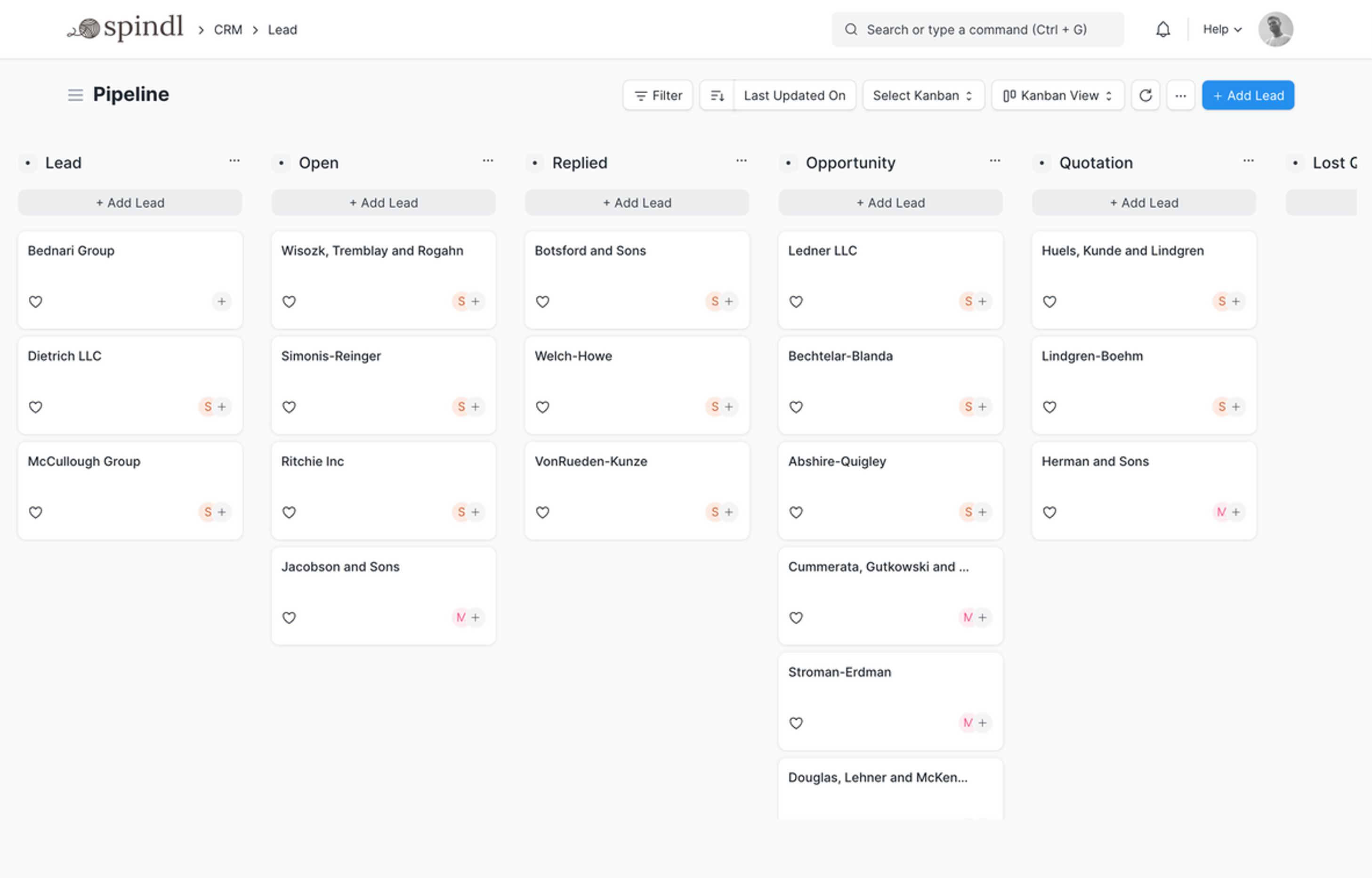This screenshot has height=878, width=1372.
Task: Click the sort direction icon beside Last Updated On
Action: pos(717,95)
